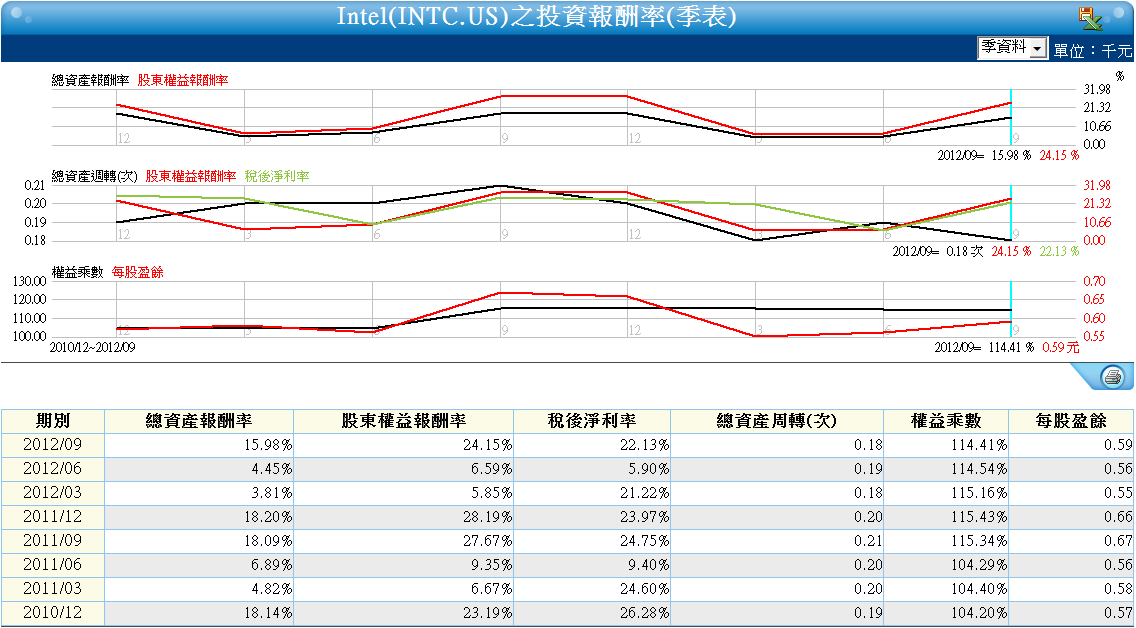Click the page title Intel(INTC.US)之投資報酬率(季表)

pyautogui.click(x=536, y=17)
